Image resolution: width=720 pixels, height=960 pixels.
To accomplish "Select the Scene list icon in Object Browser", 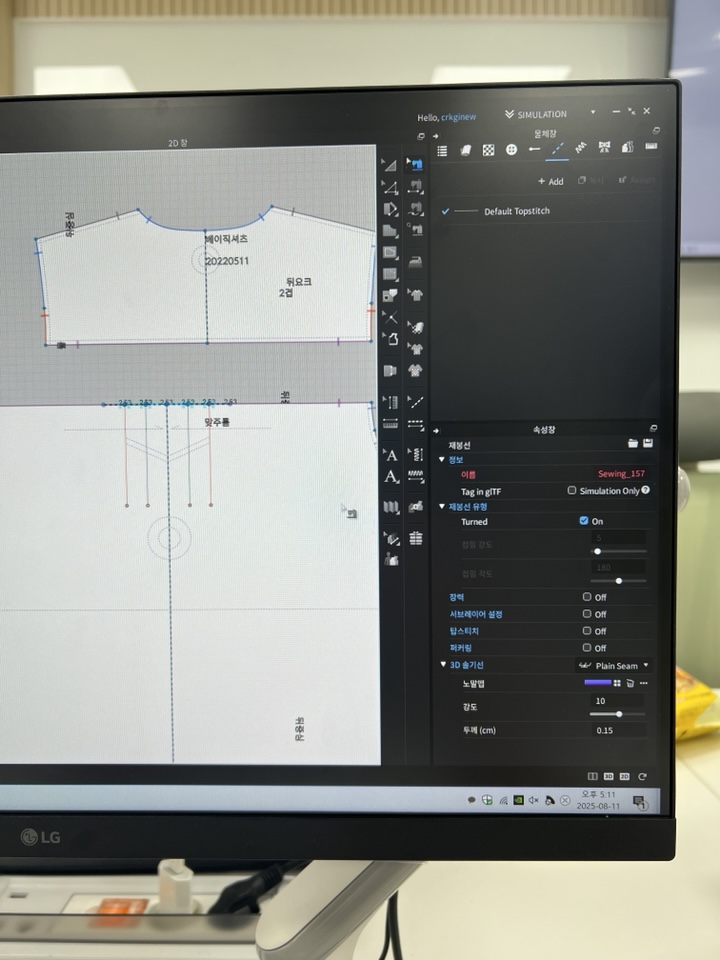I will [x=442, y=150].
